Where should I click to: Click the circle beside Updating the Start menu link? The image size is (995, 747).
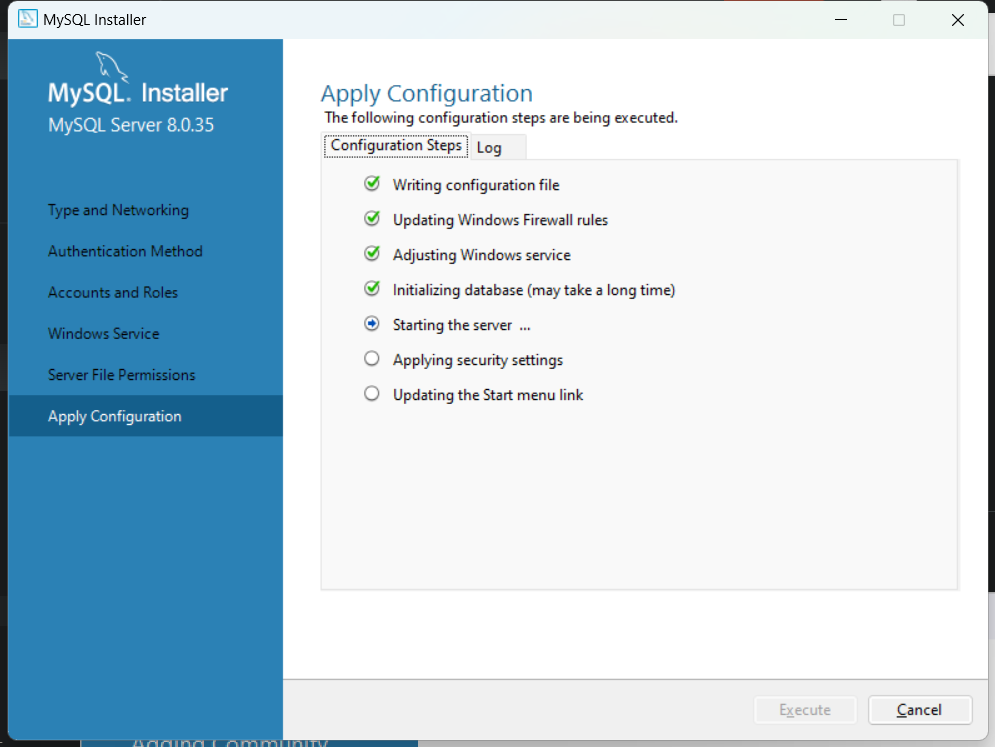[x=372, y=394]
